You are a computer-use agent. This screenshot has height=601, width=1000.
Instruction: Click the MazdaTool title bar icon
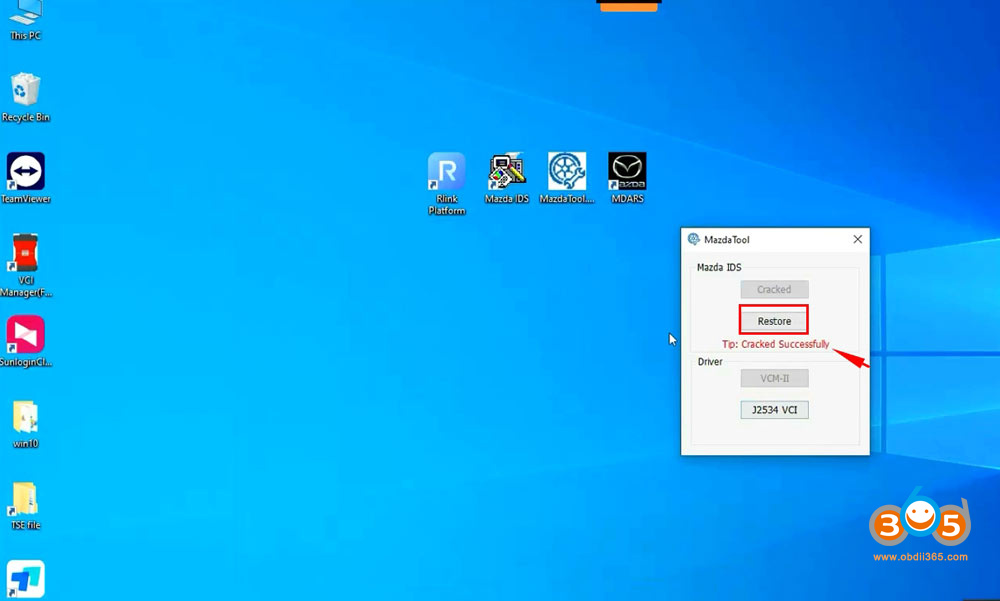693,239
